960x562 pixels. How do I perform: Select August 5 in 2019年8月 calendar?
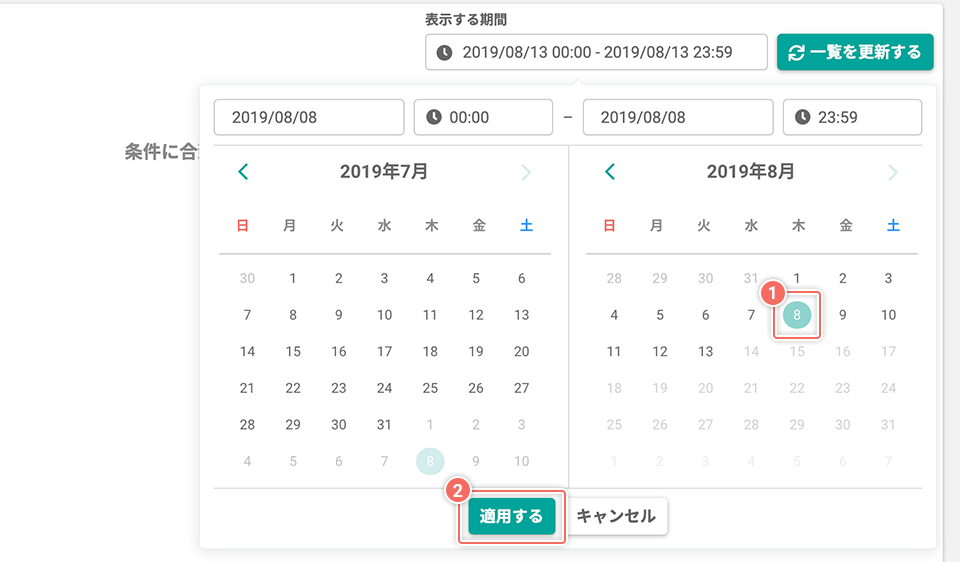(x=659, y=315)
